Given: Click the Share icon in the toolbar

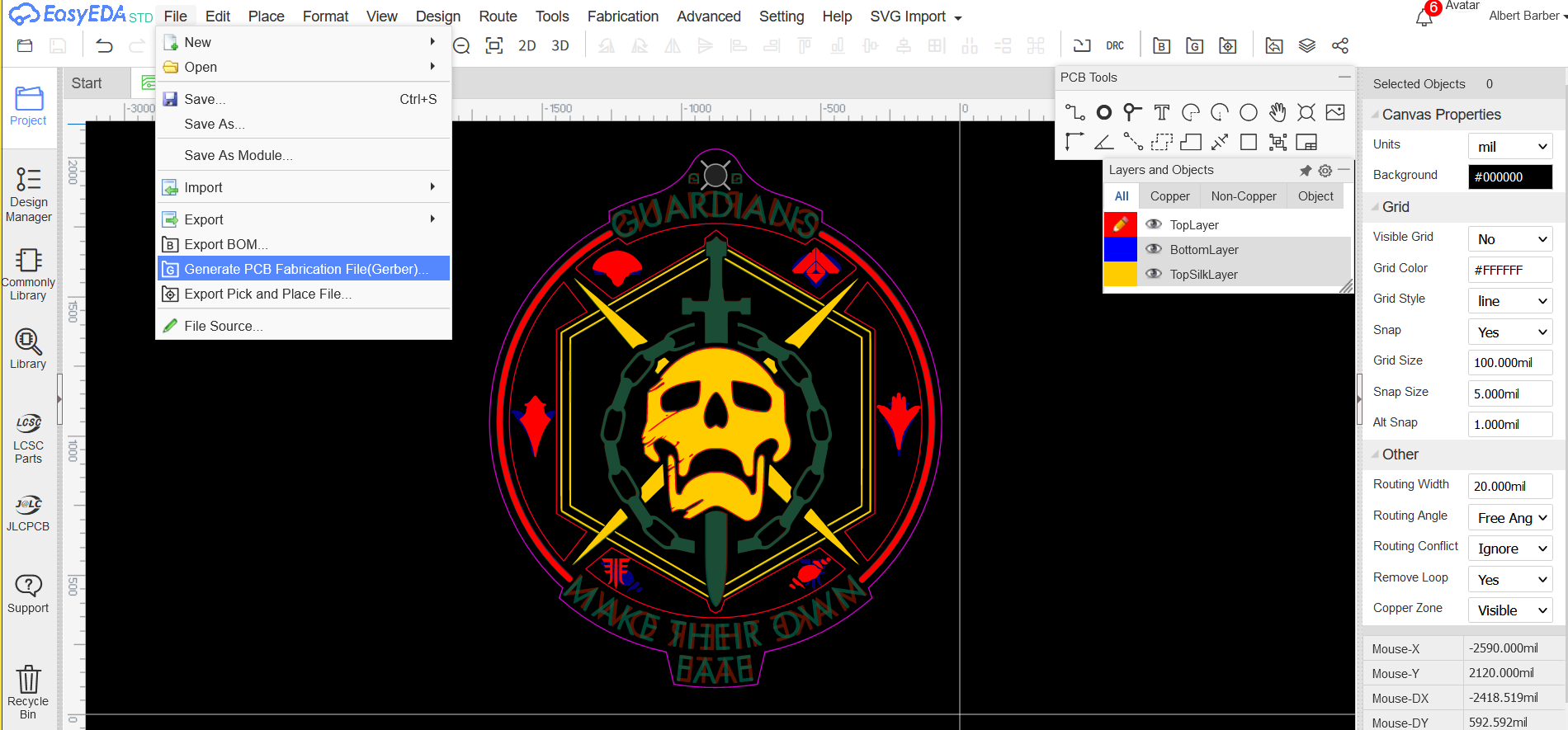Looking at the screenshot, I should (x=1340, y=46).
